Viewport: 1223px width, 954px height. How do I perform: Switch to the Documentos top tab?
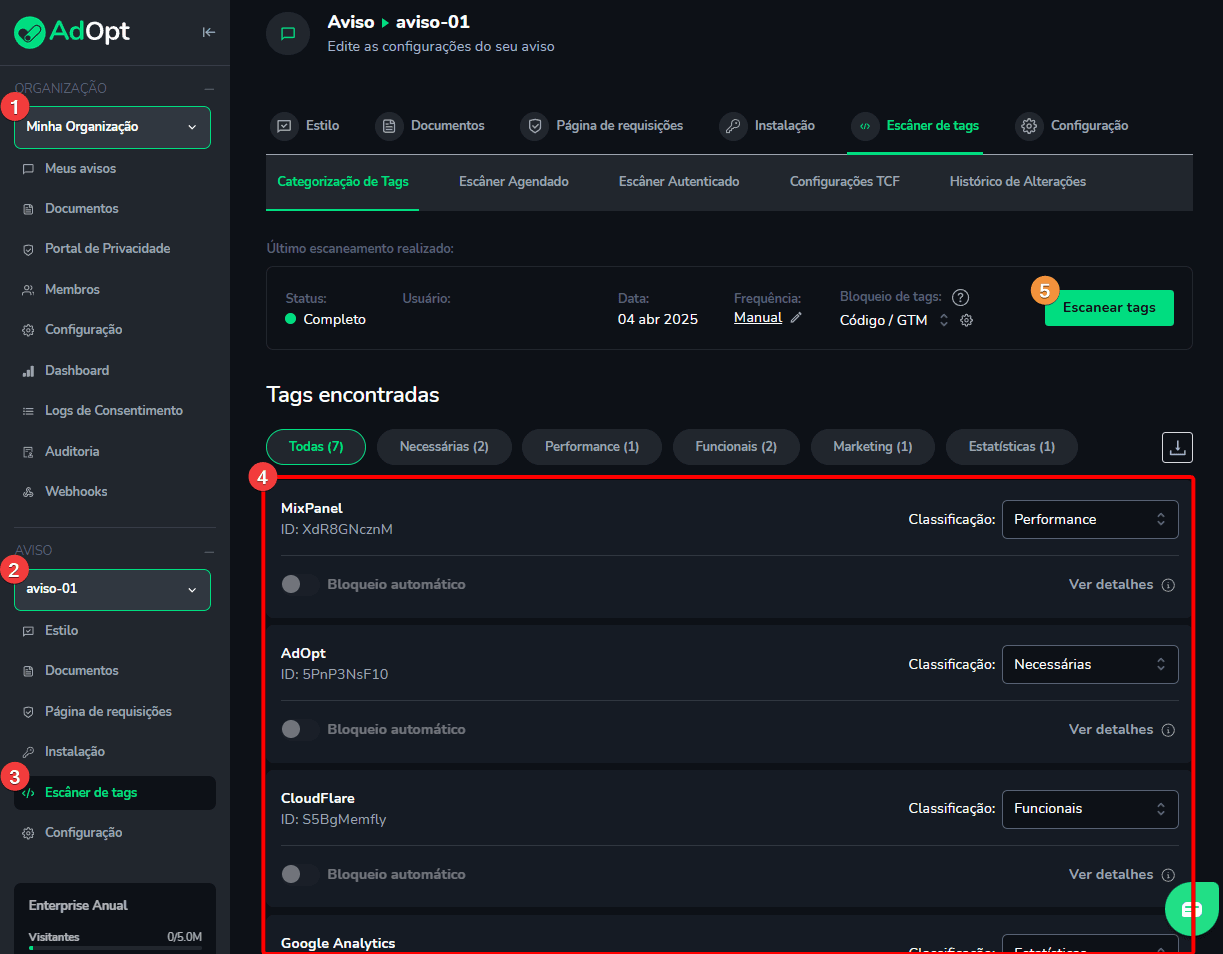431,126
